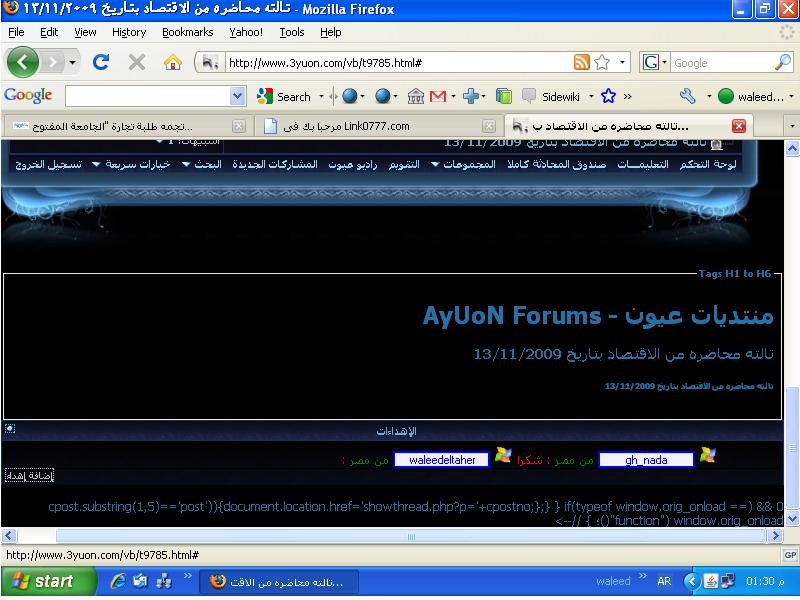Screen dimensions: 800x600
Task: Click the RSS feed icon in address bar
Action: (x=581, y=62)
